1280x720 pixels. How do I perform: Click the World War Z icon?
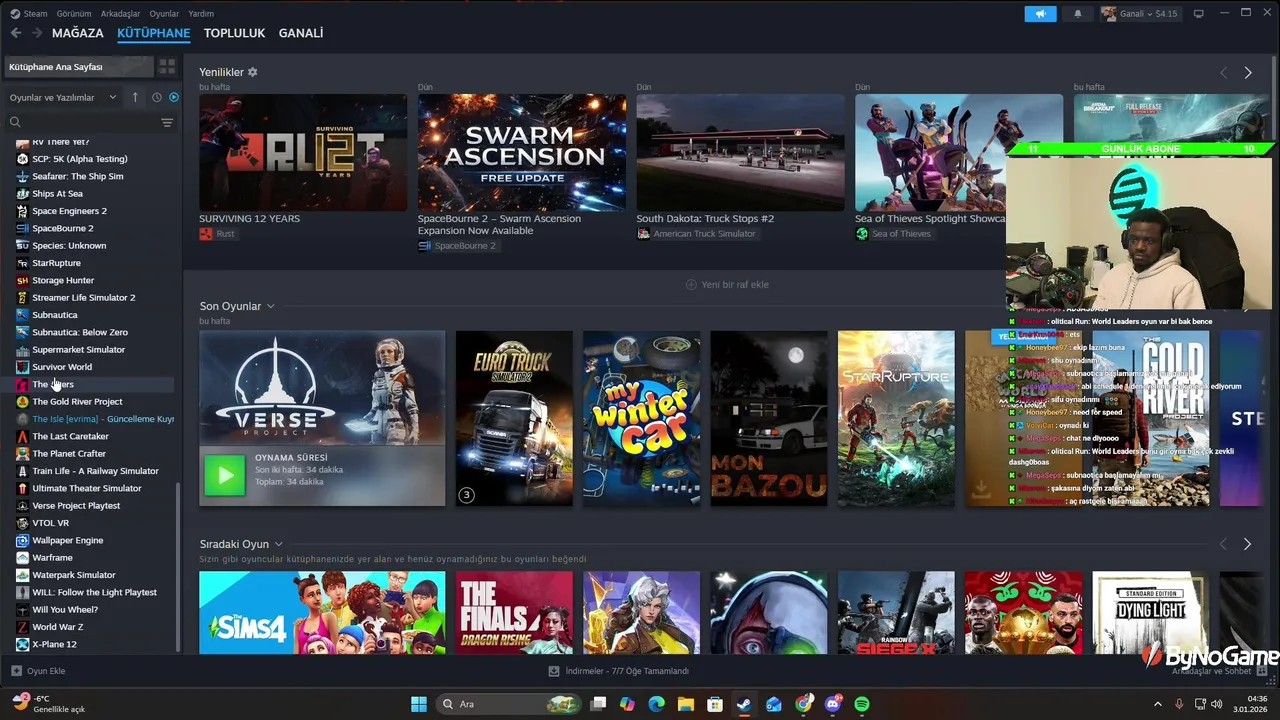click(22, 627)
